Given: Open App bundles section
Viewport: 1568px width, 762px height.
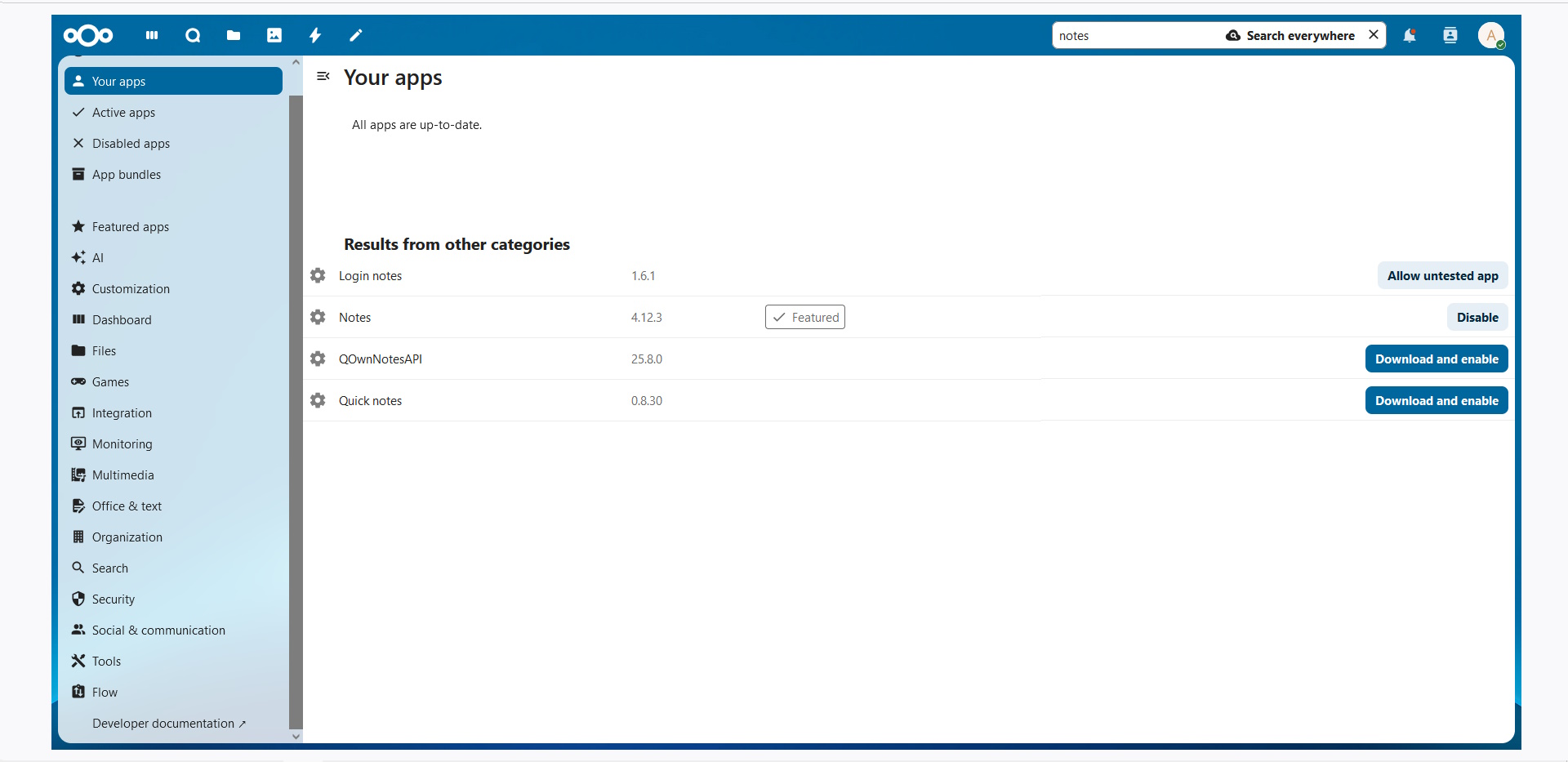Looking at the screenshot, I should [x=173, y=174].
